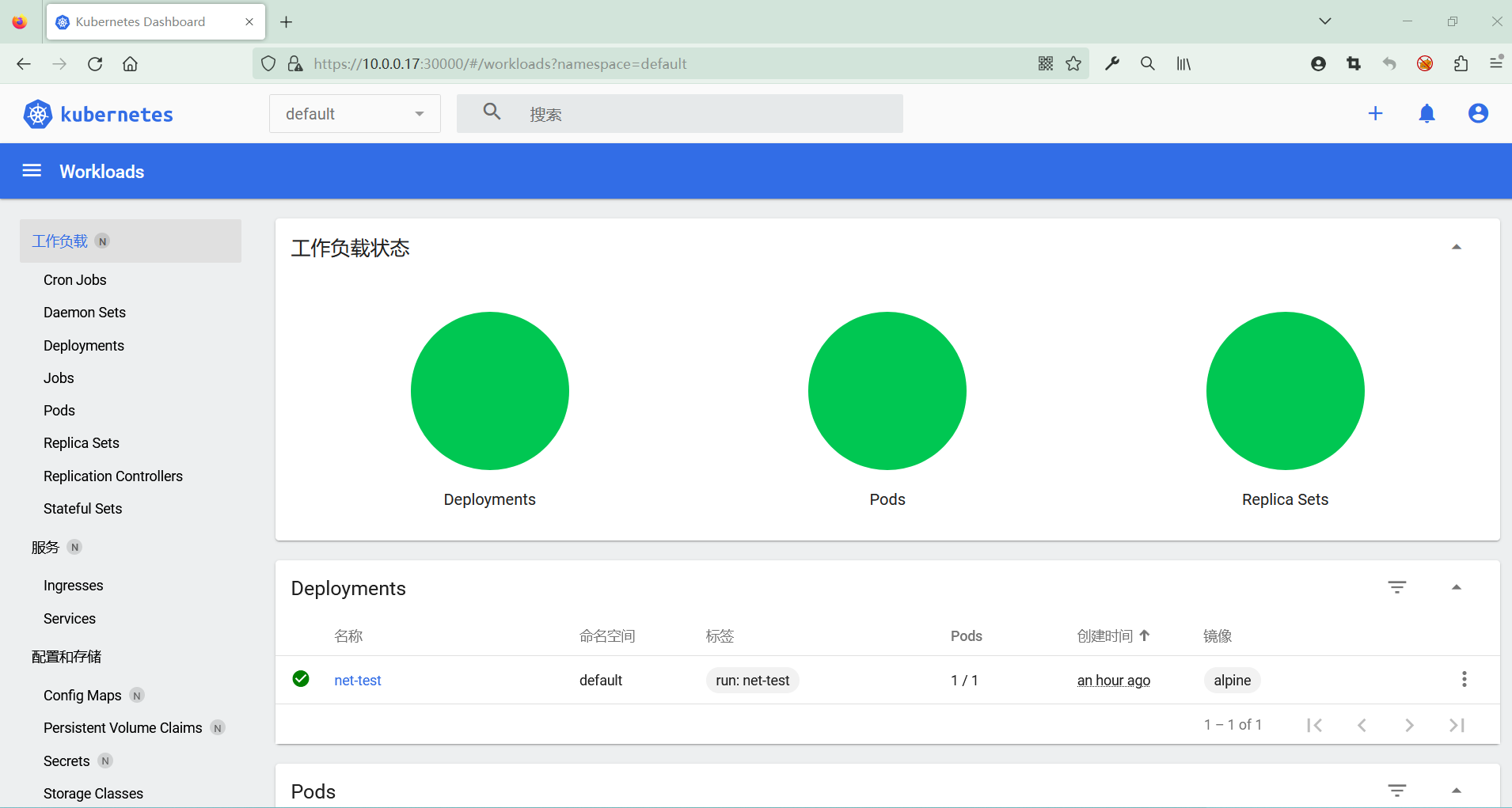Select the 服务 sidebar section

46,547
